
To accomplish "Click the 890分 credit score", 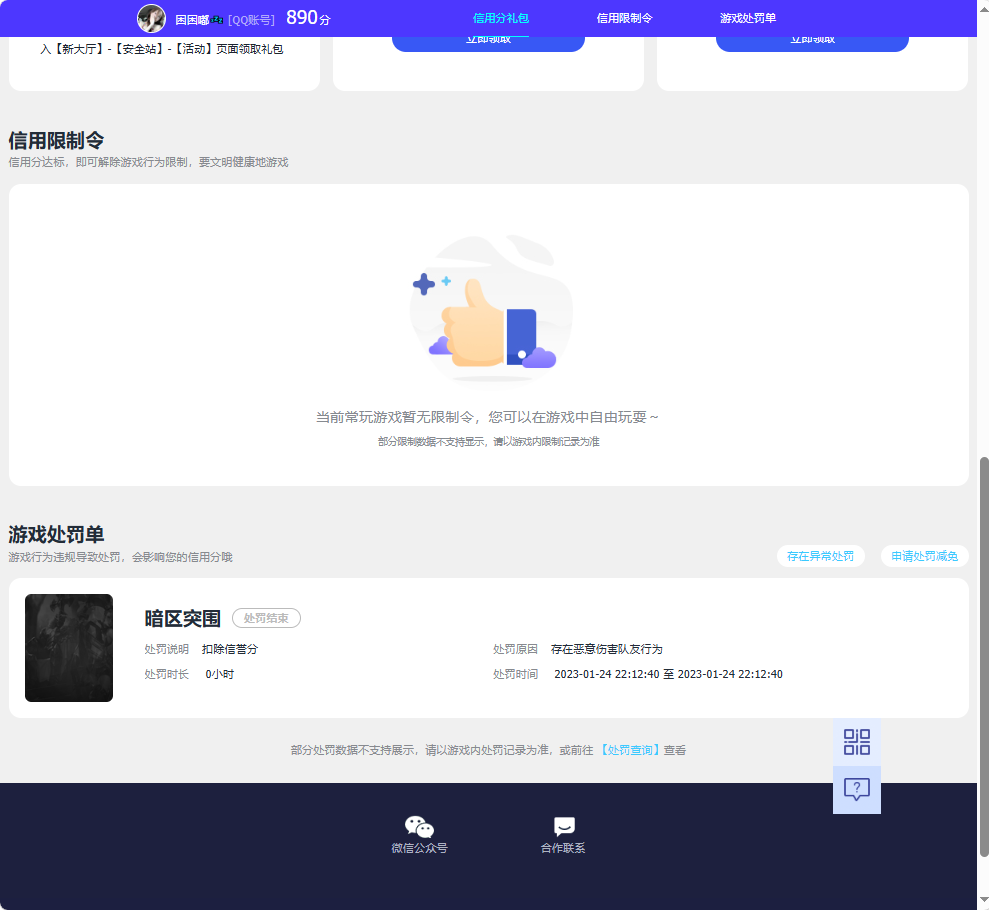I will pos(308,18).
